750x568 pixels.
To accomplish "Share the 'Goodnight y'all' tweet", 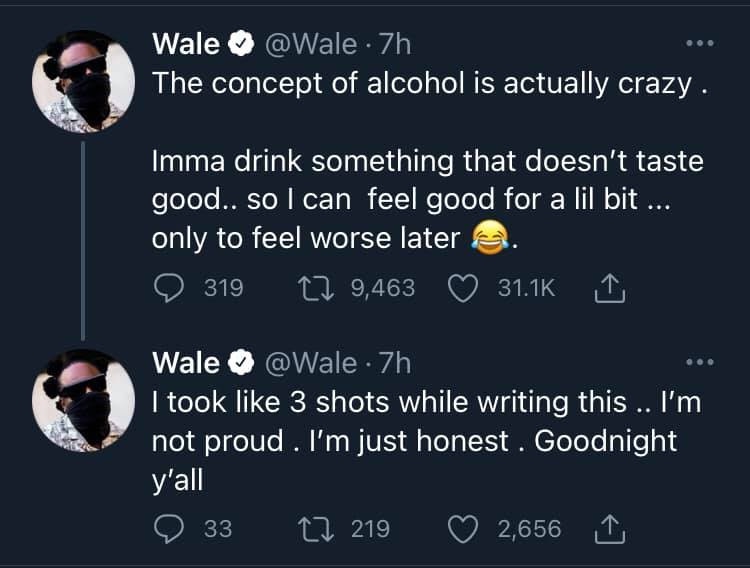I will (609, 528).
